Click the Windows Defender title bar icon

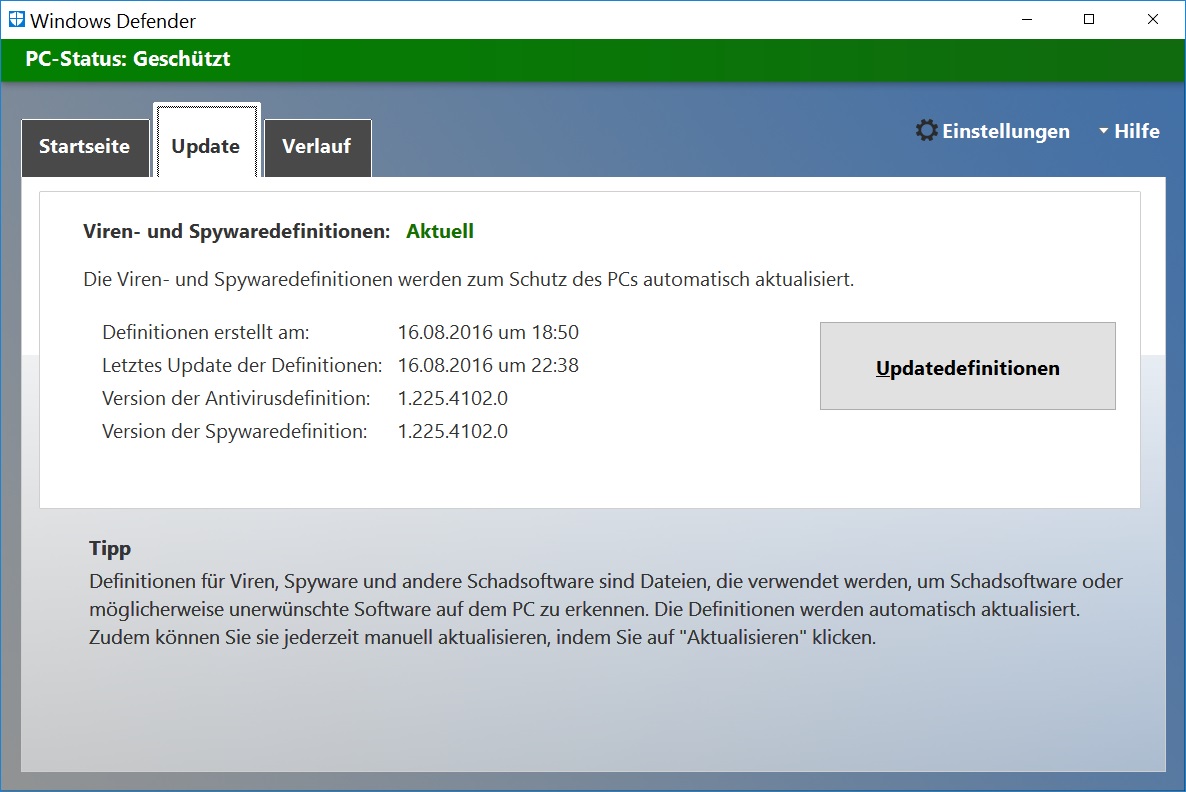tap(17, 20)
